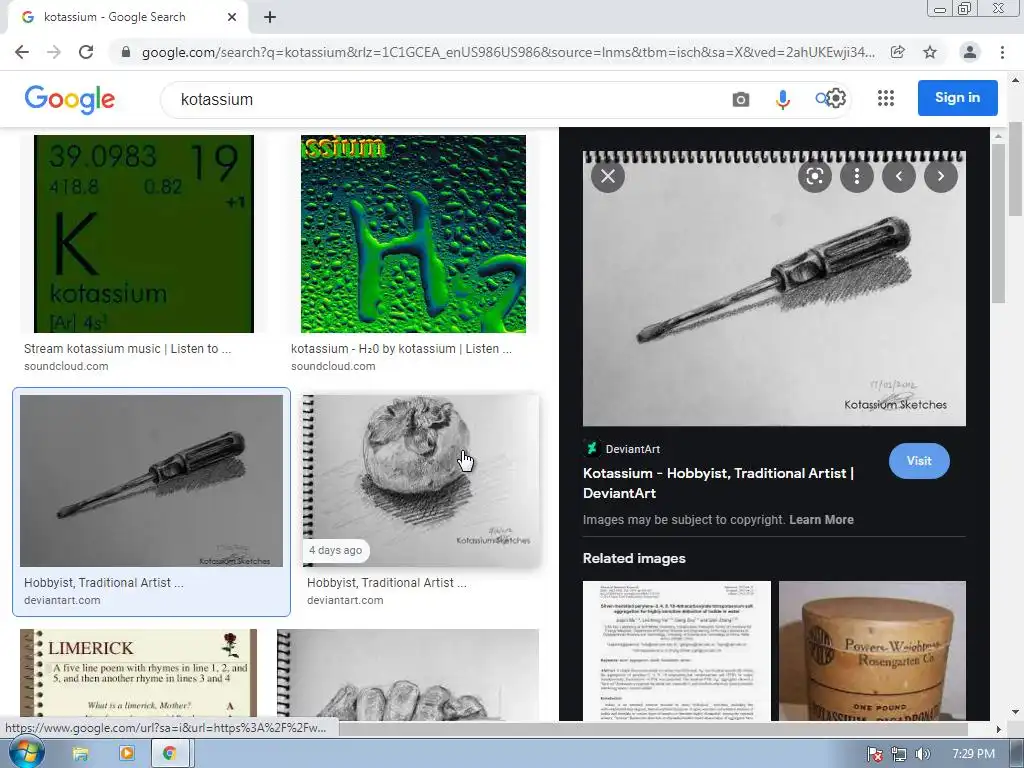
Task: Open the Windows Start menu
Action: (x=26, y=753)
